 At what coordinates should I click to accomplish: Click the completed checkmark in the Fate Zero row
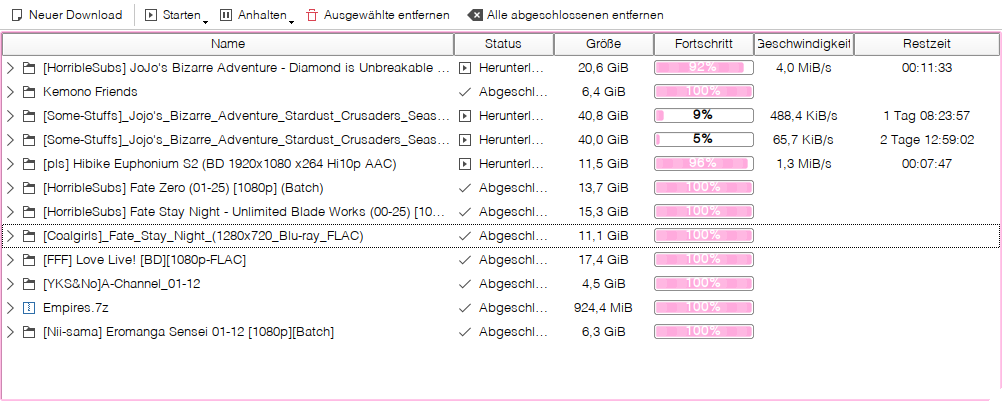[465, 188]
